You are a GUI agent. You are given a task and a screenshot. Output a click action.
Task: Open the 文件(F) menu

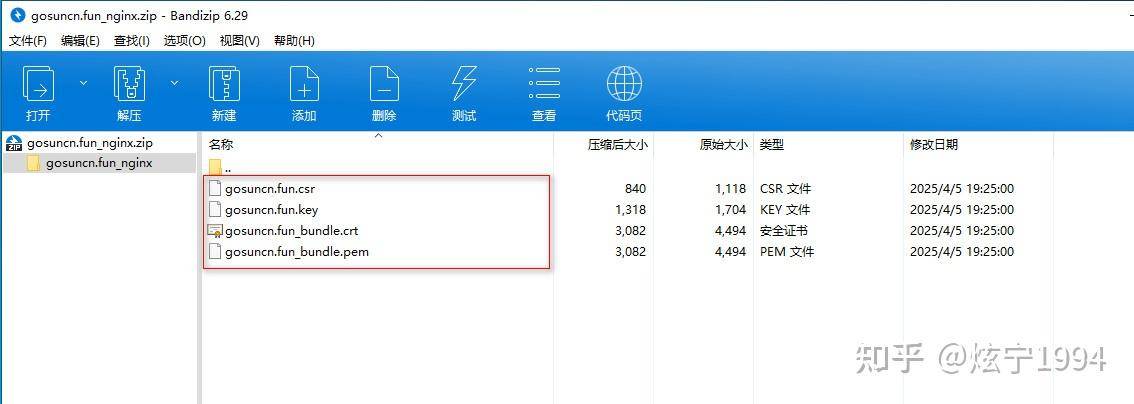(27, 41)
